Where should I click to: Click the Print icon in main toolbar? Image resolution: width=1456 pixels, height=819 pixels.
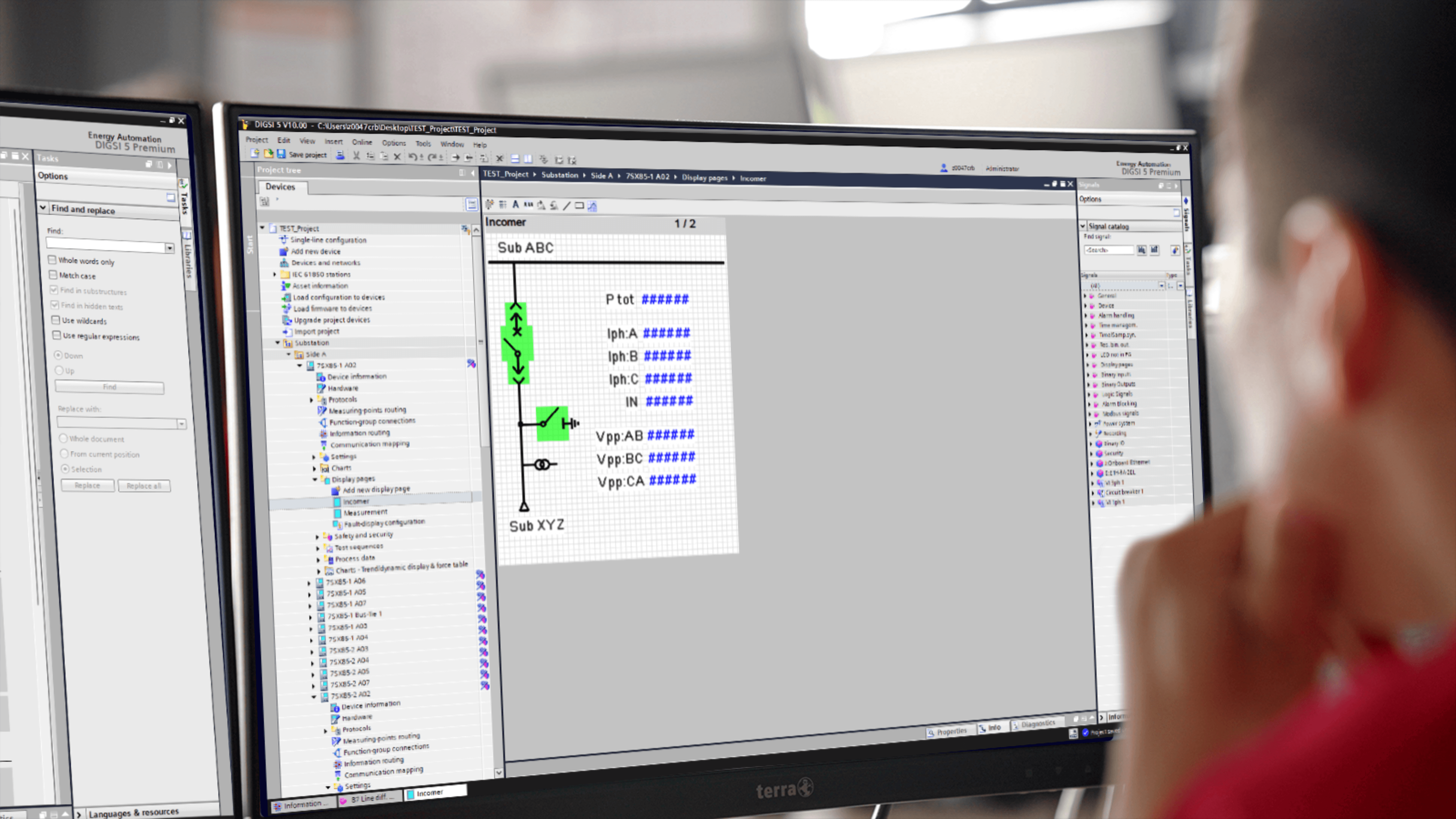click(340, 155)
